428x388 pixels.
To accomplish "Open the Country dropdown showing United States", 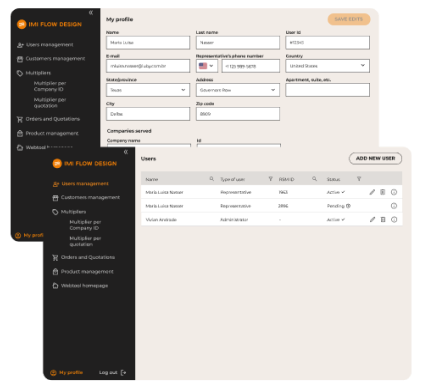I will 327,66.
